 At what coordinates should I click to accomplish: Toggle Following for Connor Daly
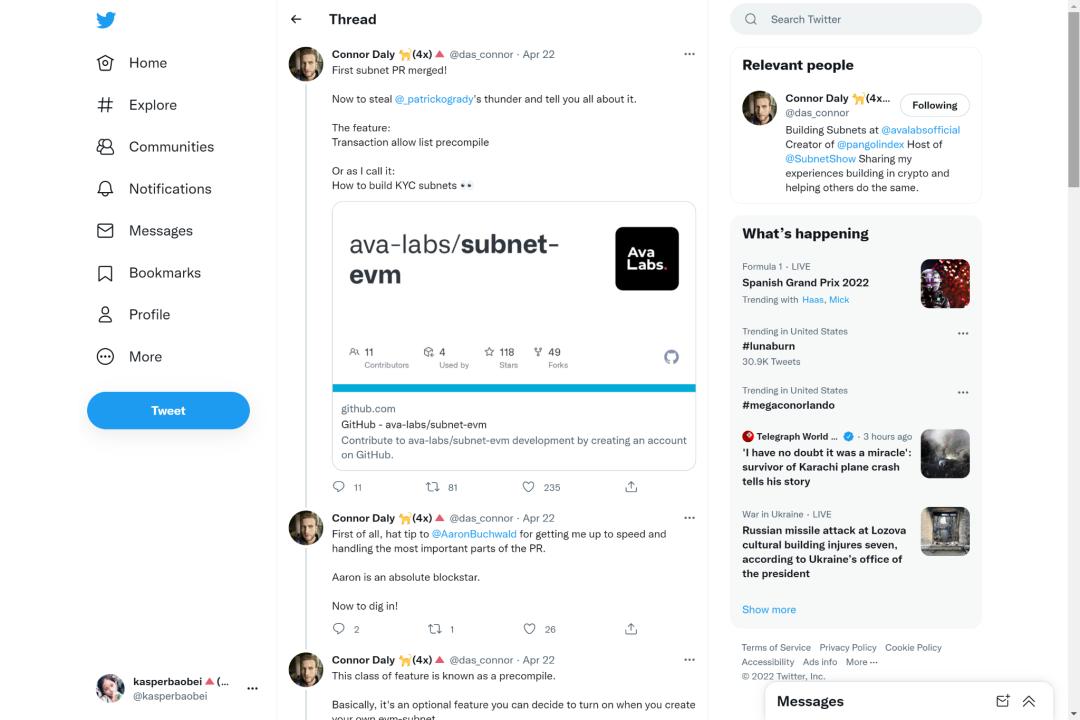tap(934, 105)
